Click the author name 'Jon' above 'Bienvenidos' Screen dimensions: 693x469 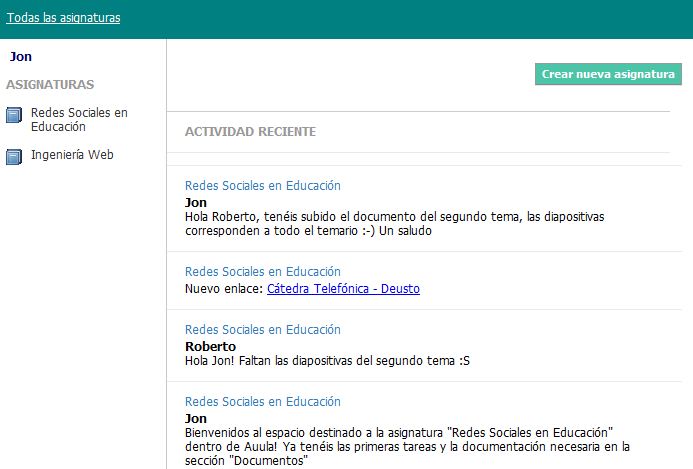[196, 418]
